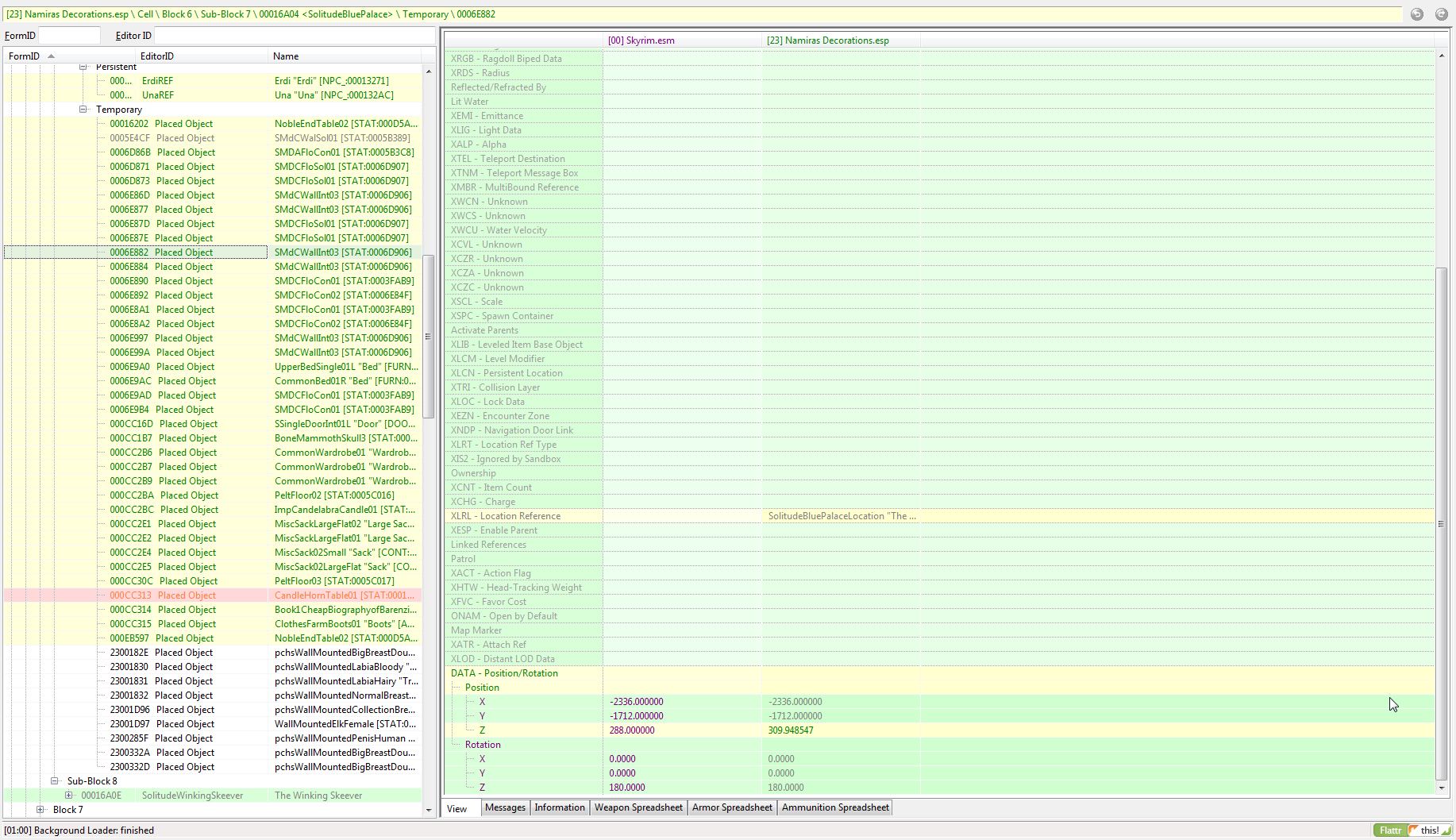This screenshot has width=1456, height=840.
Task: Click the Namiras Z position value 309.948547
Action: coord(791,730)
